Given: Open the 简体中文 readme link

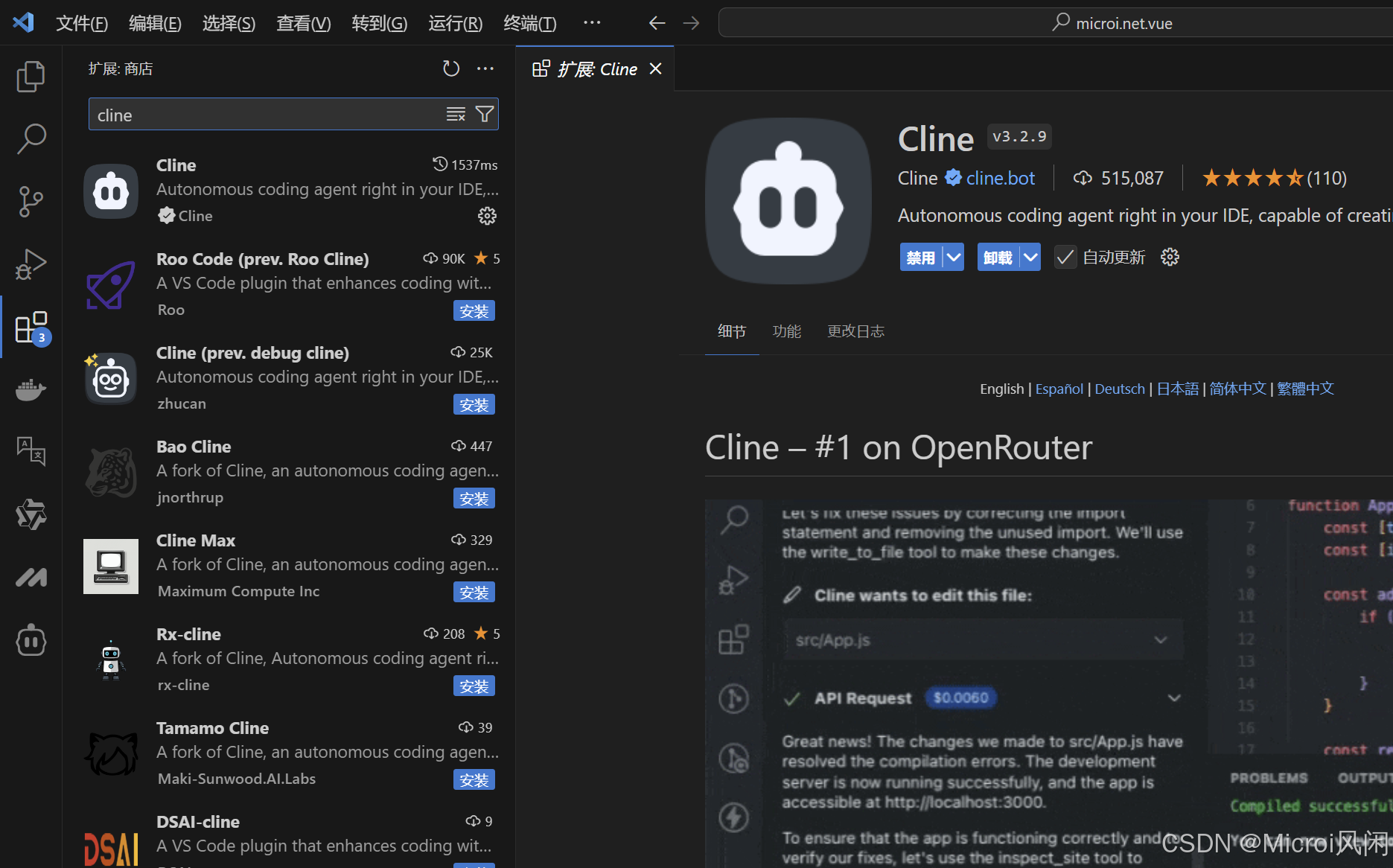Looking at the screenshot, I should pyautogui.click(x=1237, y=389).
